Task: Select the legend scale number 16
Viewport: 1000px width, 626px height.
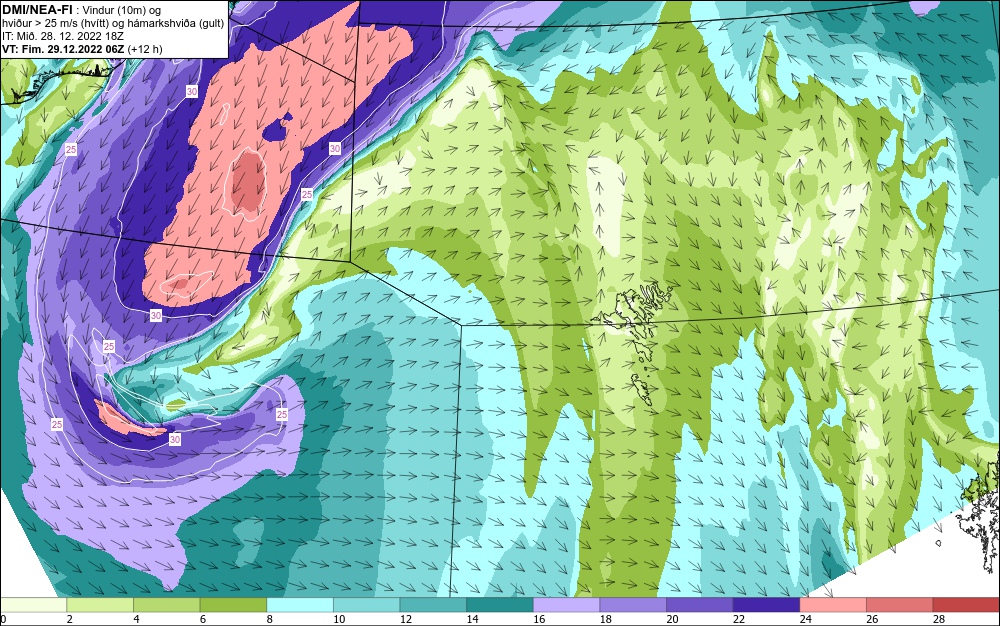Action: click(539, 619)
